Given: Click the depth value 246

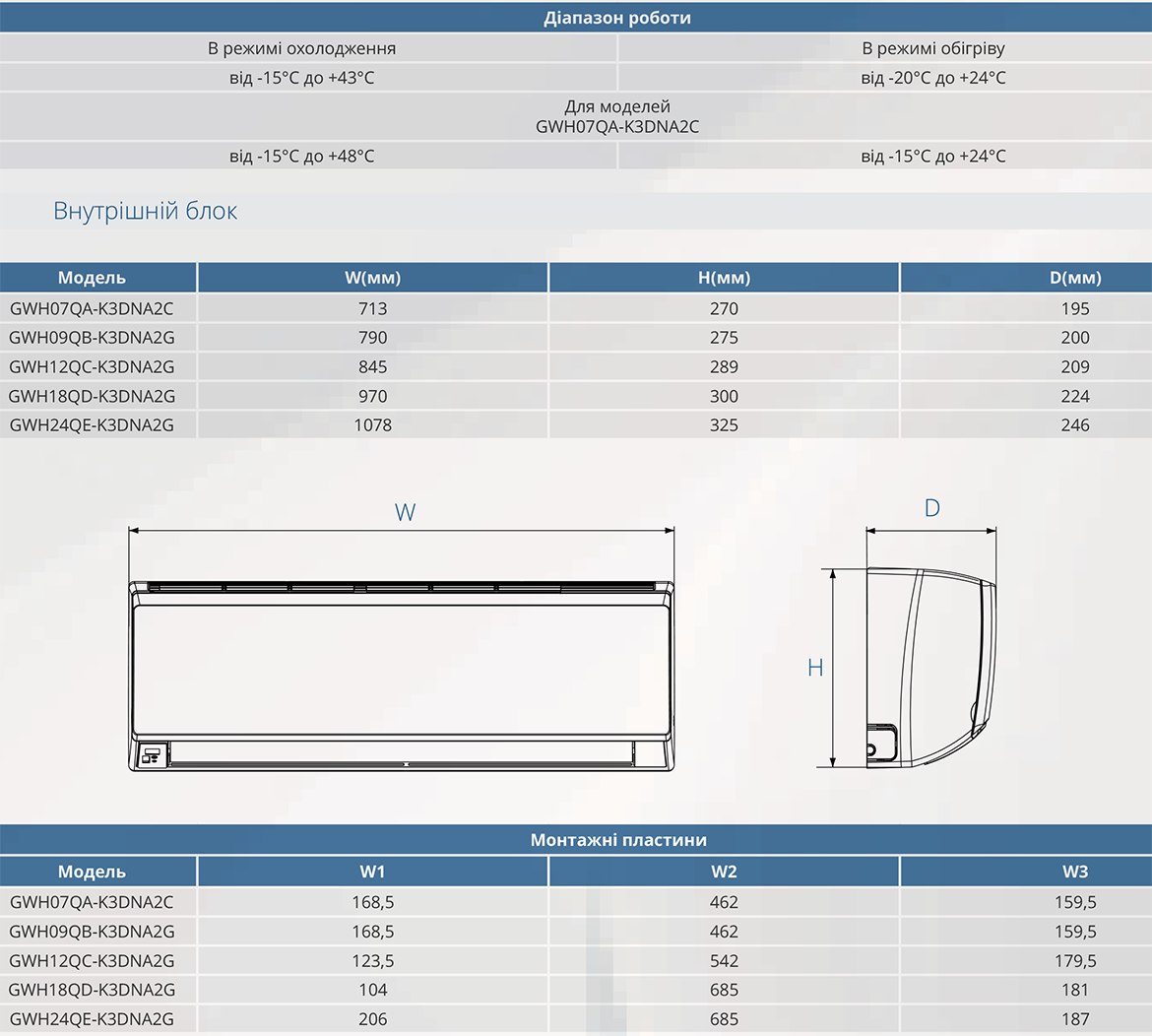Looking at the screenshot, I should coord(1075,424).
